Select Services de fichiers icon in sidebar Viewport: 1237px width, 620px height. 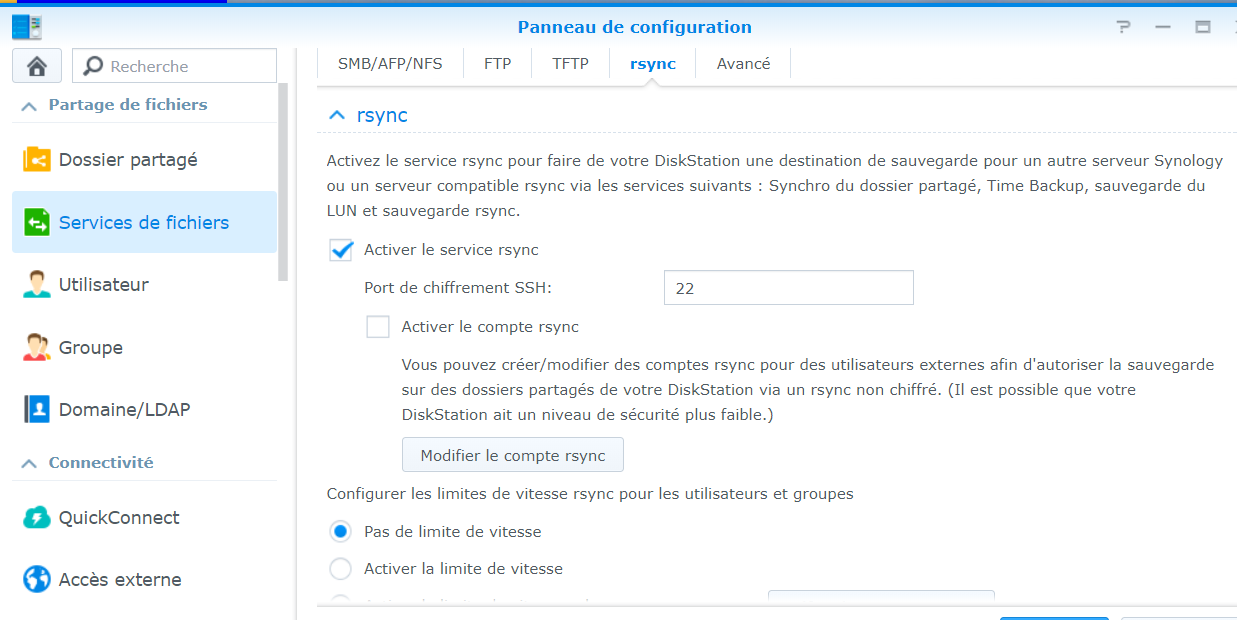37,222
